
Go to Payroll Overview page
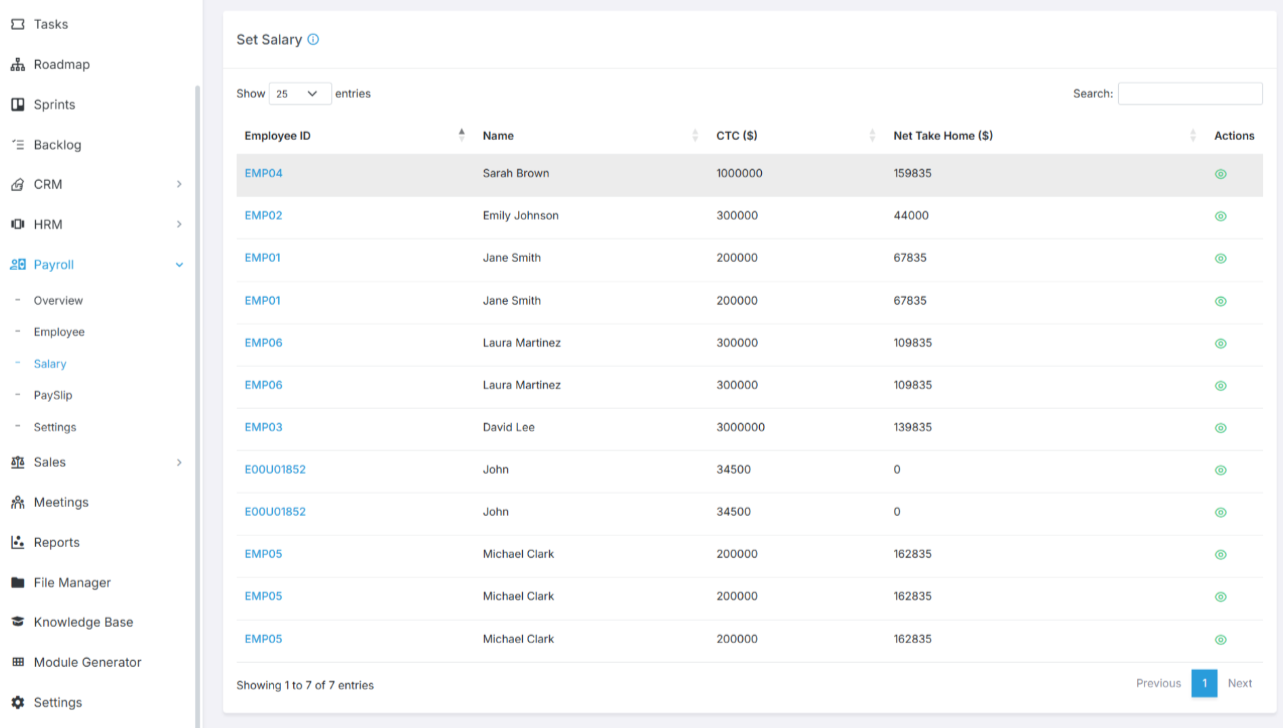pos(58,301)
